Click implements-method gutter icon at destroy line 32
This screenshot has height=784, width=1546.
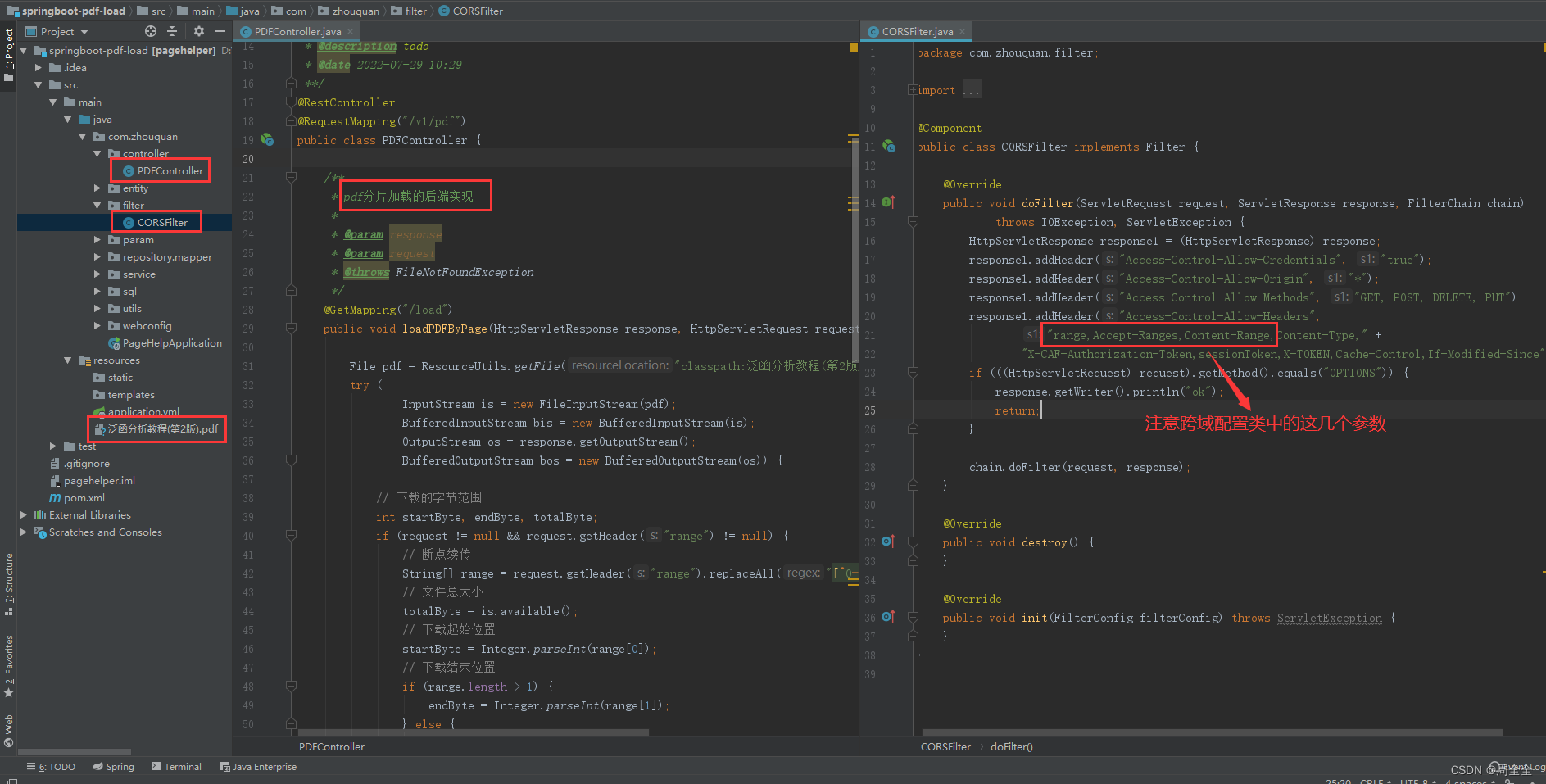pyautogui.click(x=889, y=542)
